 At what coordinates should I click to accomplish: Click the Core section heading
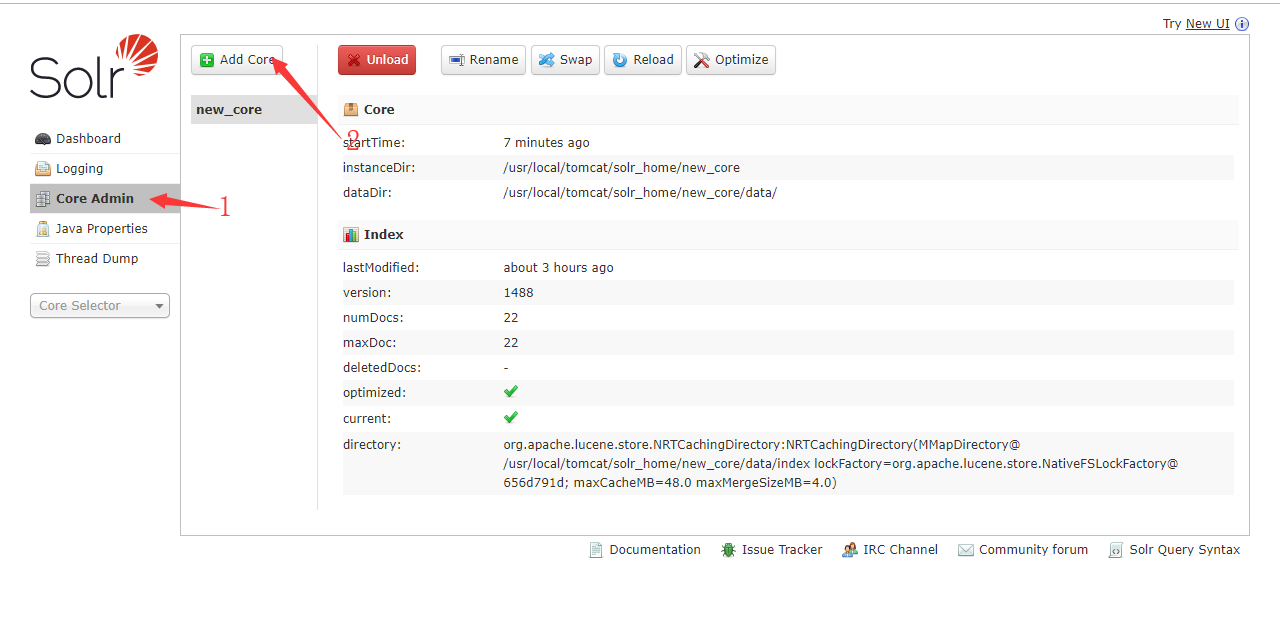[379, 110]
